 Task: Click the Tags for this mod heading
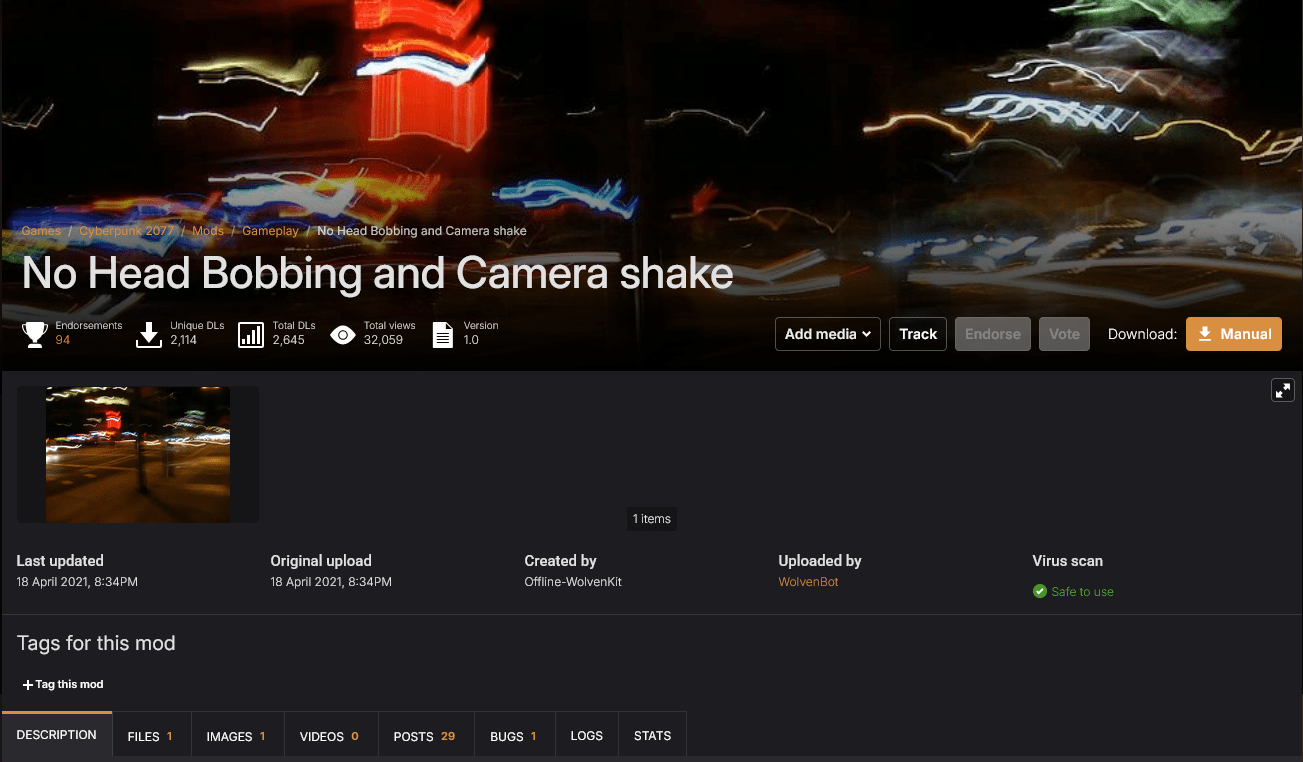click(x=96, y=643)
